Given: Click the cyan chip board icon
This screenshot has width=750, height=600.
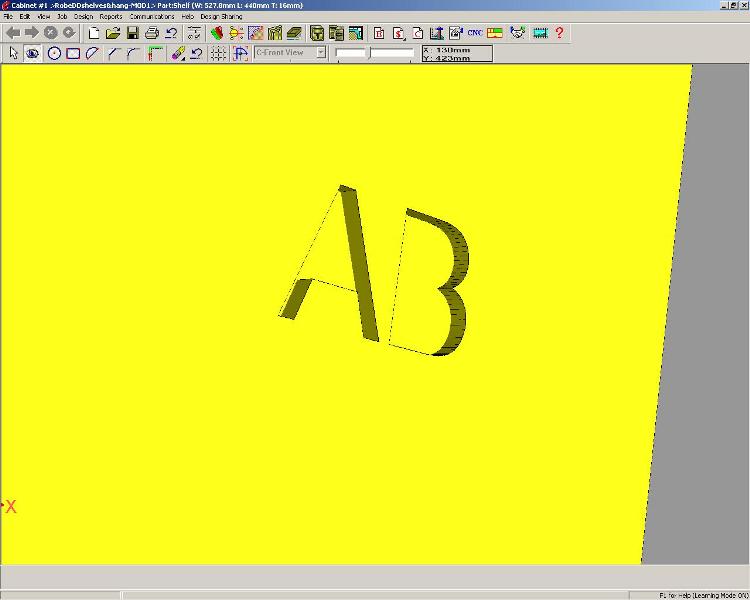Looking at the screenshot, I should 540,33.
